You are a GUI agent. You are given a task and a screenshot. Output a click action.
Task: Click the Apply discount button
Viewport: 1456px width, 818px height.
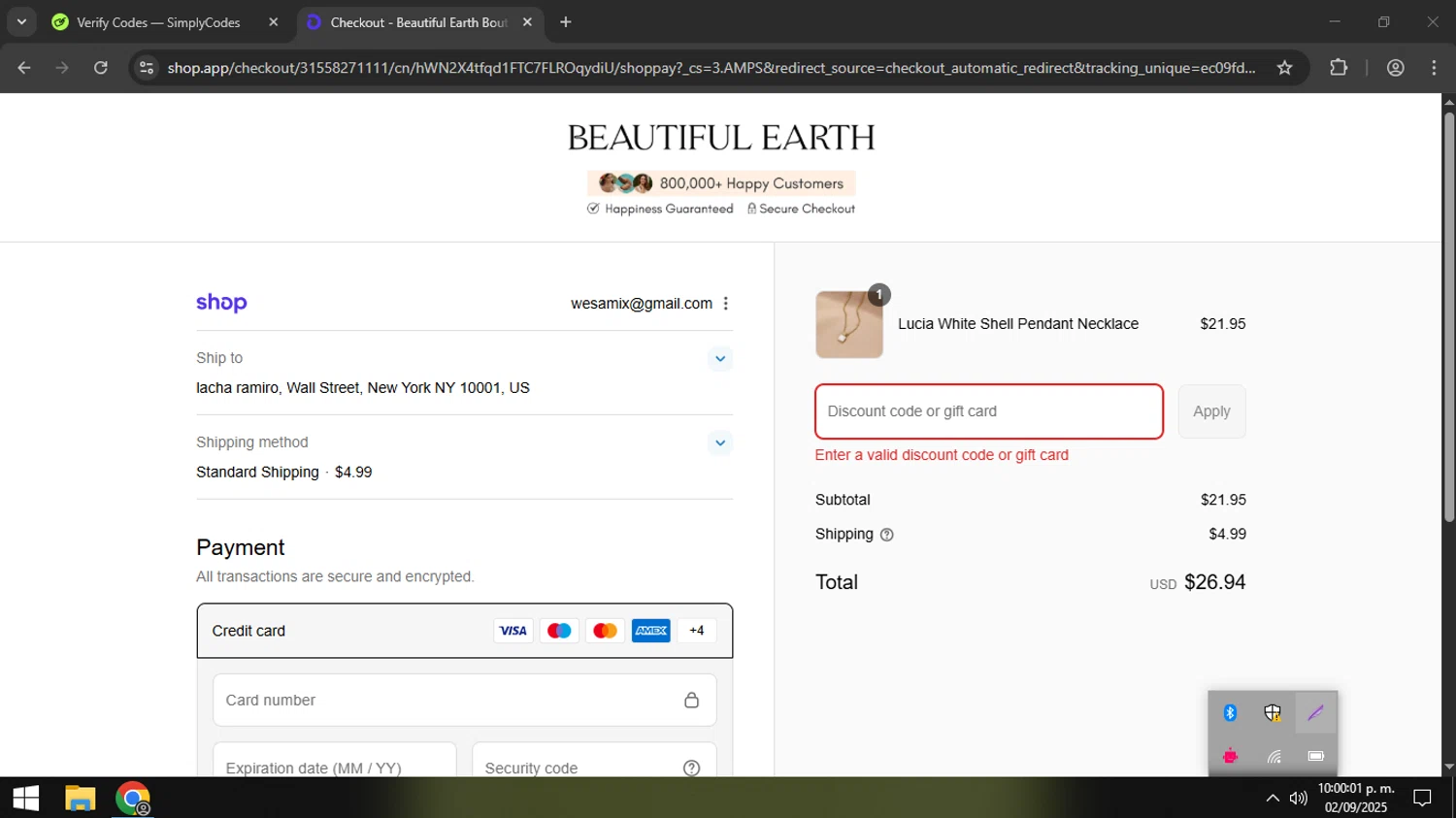tap(1211, 411)
